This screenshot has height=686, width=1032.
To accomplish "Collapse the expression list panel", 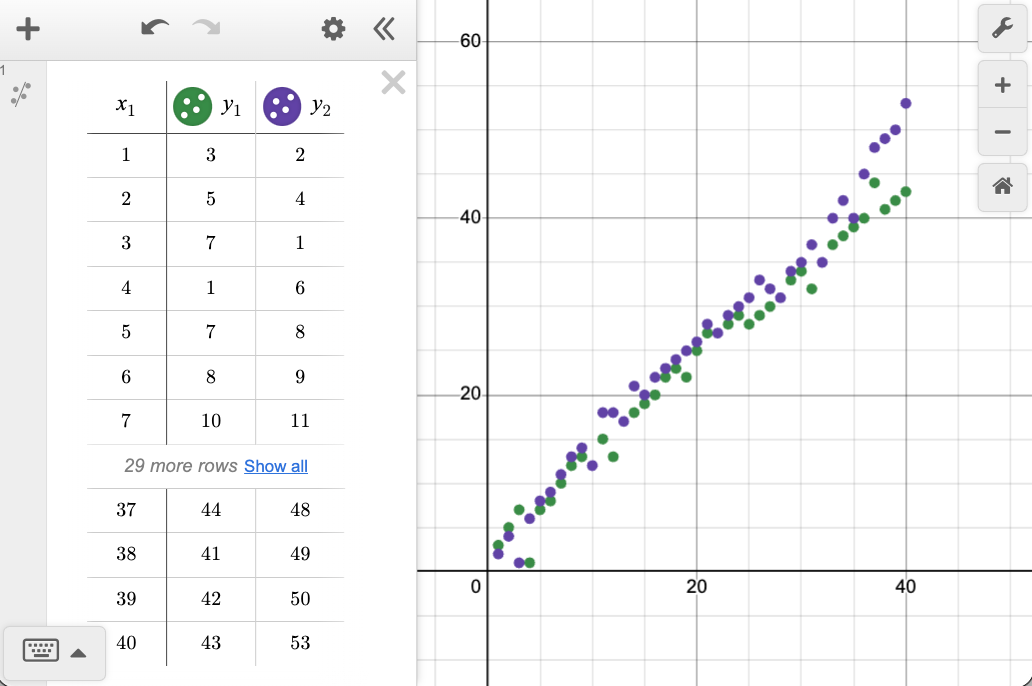I will click(x=384, y=29).
